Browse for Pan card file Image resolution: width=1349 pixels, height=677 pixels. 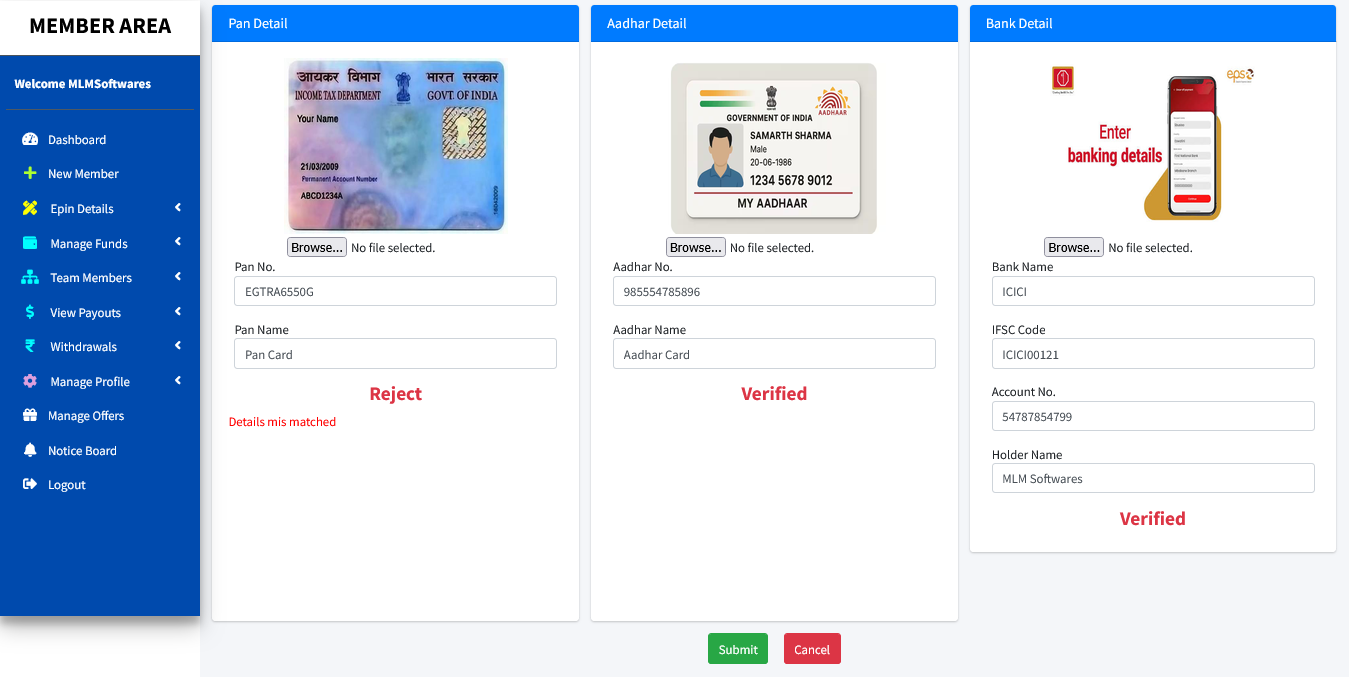[x=317, y=247]
